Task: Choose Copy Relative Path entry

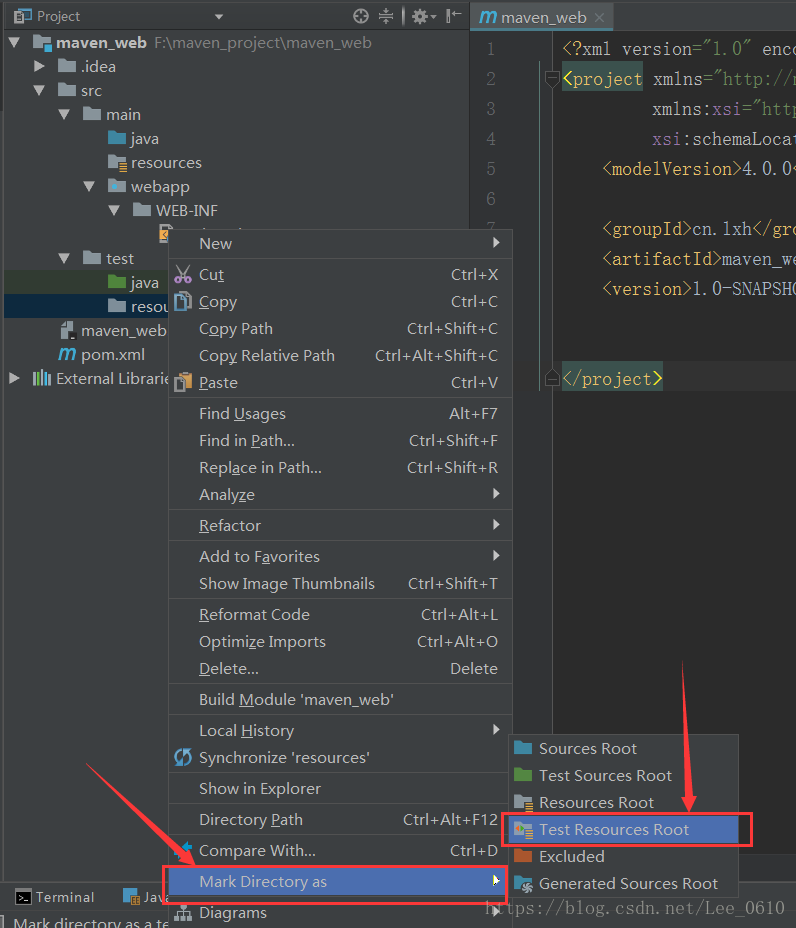Action: [x=340, y=356]
